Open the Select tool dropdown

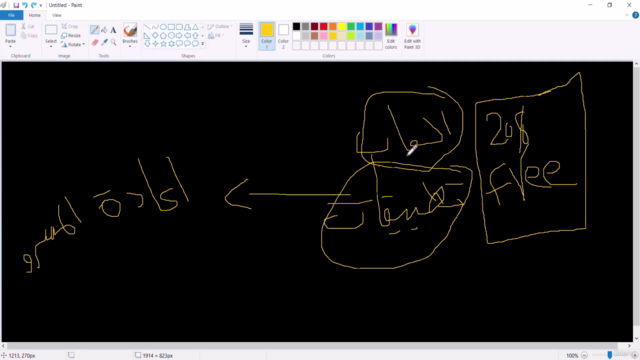pos(51,47)
